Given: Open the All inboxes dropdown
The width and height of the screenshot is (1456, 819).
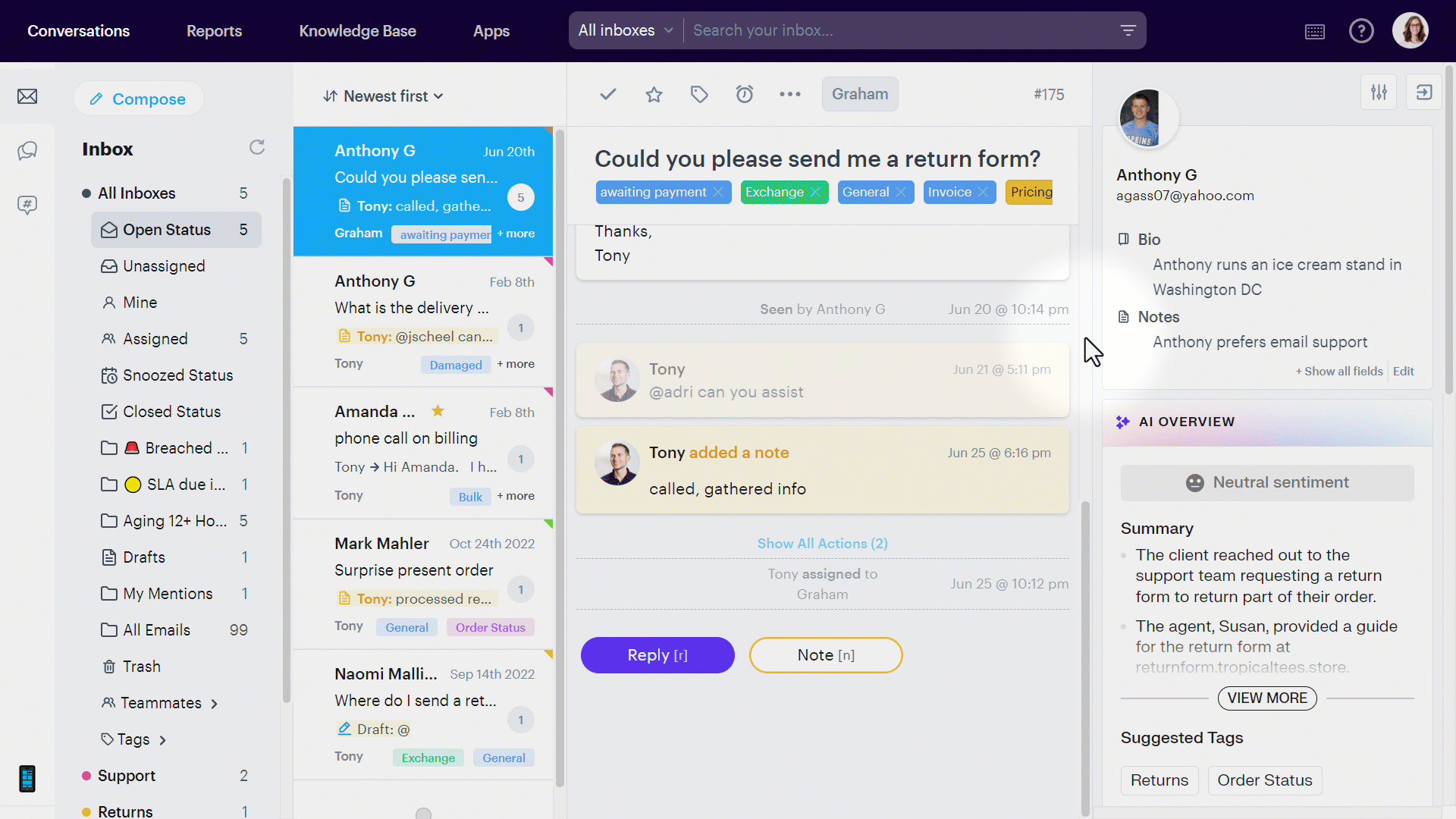Looking at the screenshot, I should [x=626, y=30].
